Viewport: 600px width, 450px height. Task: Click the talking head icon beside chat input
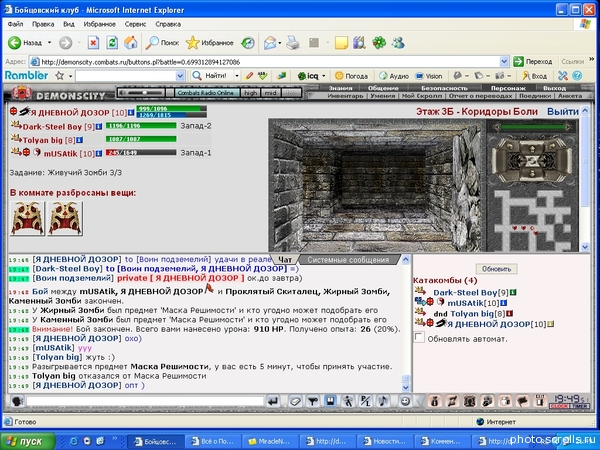[17, 401]
